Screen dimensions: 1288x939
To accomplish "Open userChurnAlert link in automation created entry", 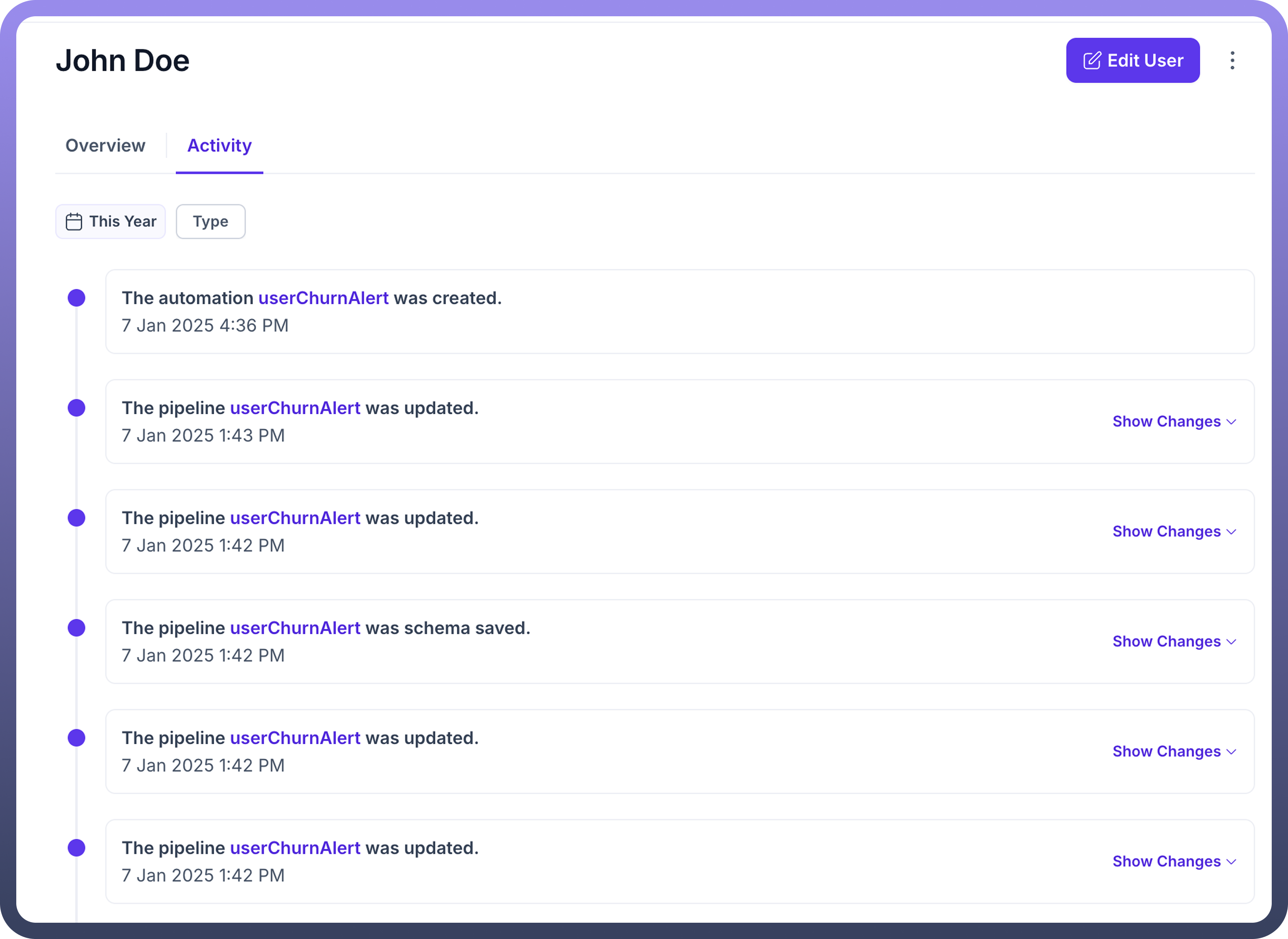I will tap(323, 298).
